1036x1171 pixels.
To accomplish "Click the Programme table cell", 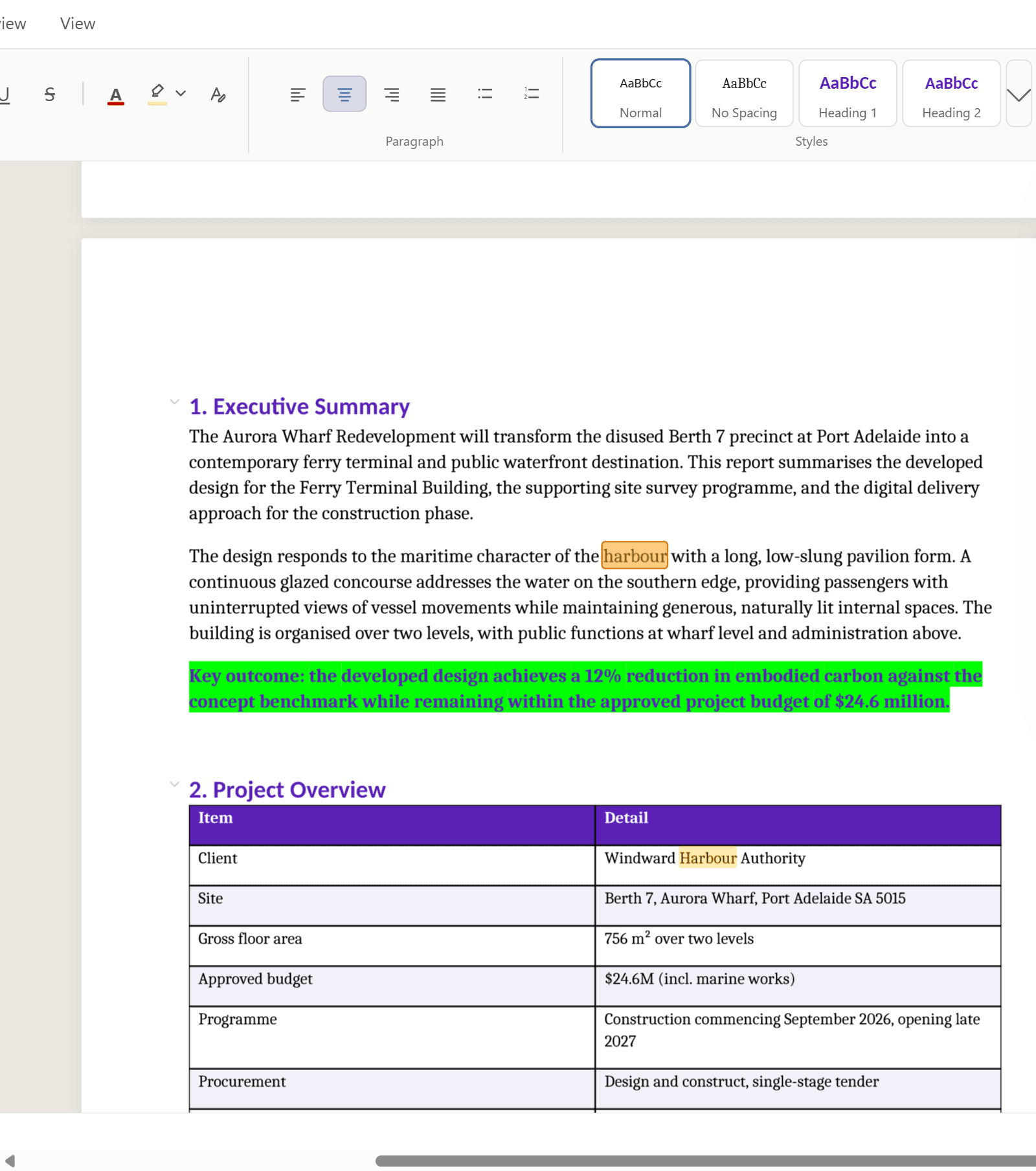I will pyautogui.click(x=392, y=1037).
